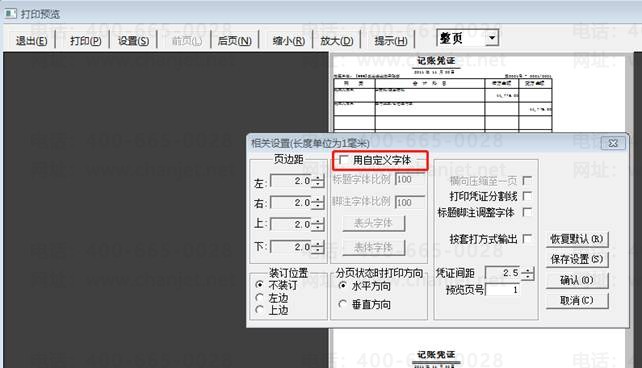Adjust the 下 margin spinner arrows
The image size is (642, 368).
coord(318,247)
